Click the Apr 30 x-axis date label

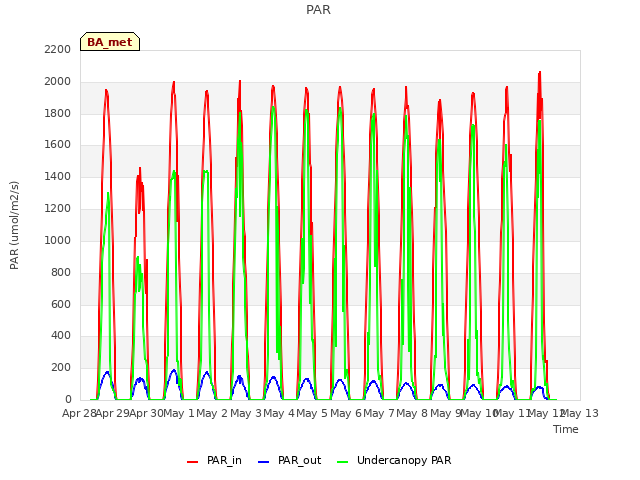point(146,413)
